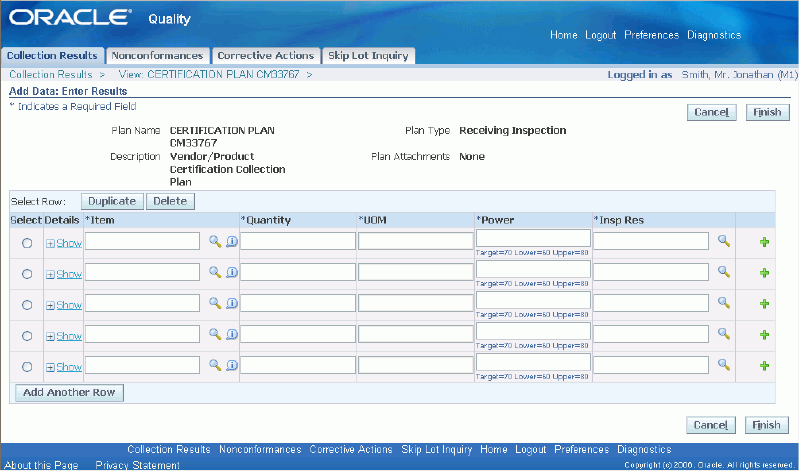Viewport: 799px width, 471px height.
Task: Click Item info icon in third row
Action: click(x=232, y=304)
